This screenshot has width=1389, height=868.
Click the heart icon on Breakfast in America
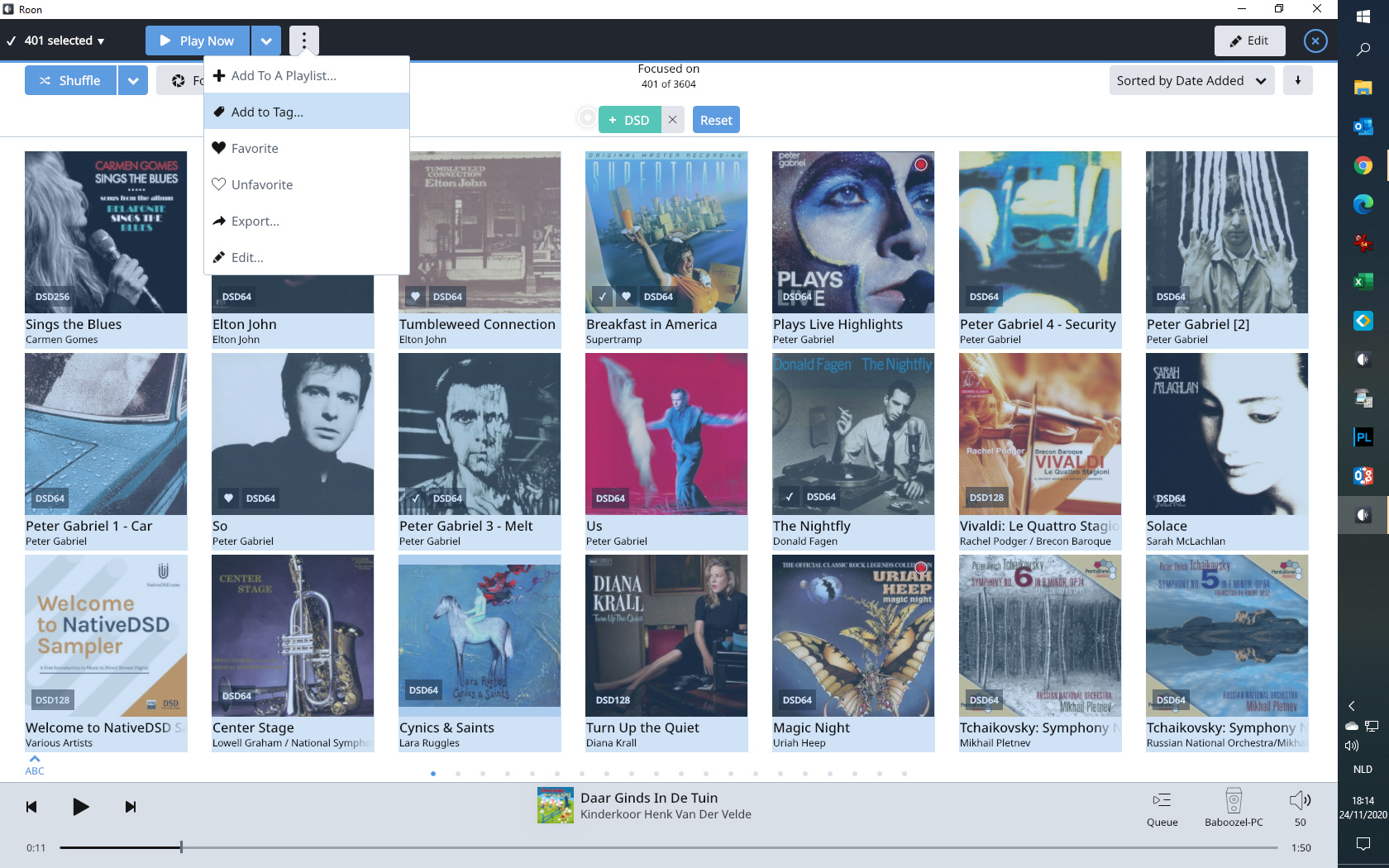tap(627, 296)
